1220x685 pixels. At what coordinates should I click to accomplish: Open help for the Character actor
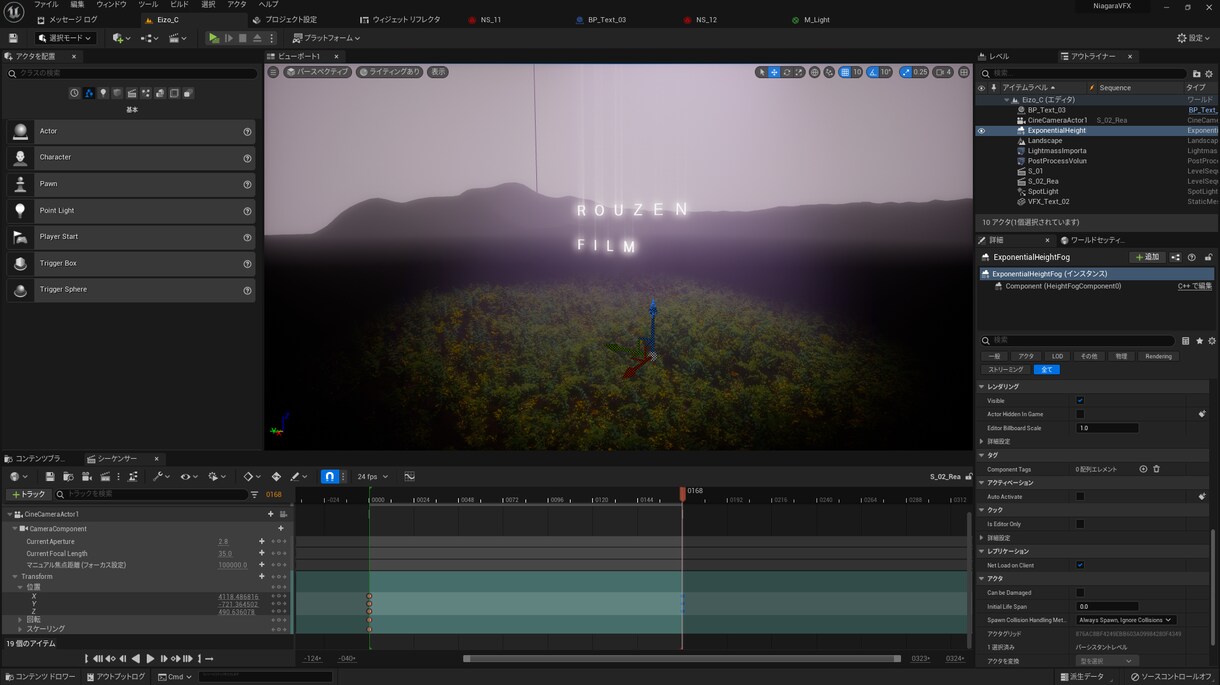247,158
